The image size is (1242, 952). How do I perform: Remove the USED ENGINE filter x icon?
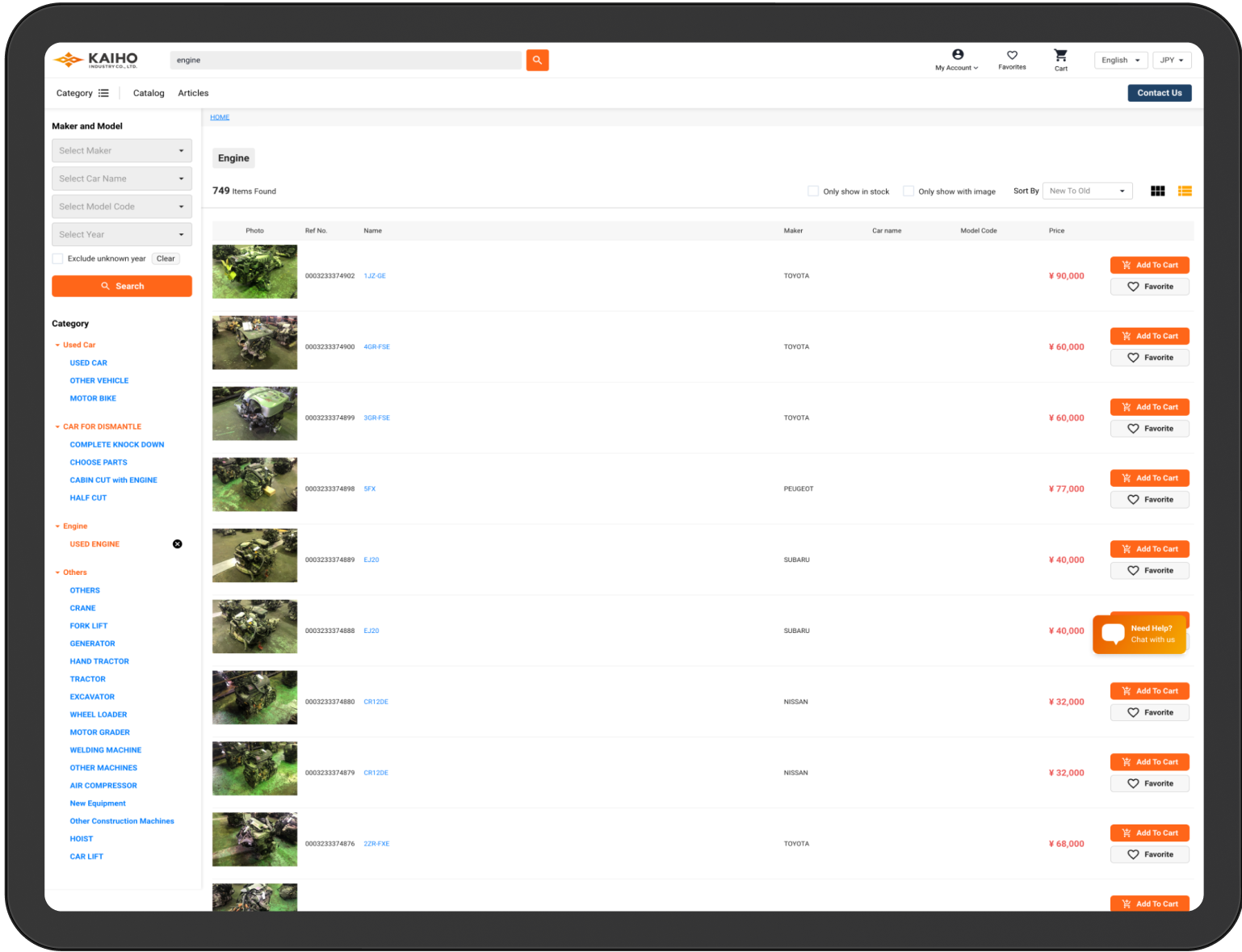(x=178, y=544)
